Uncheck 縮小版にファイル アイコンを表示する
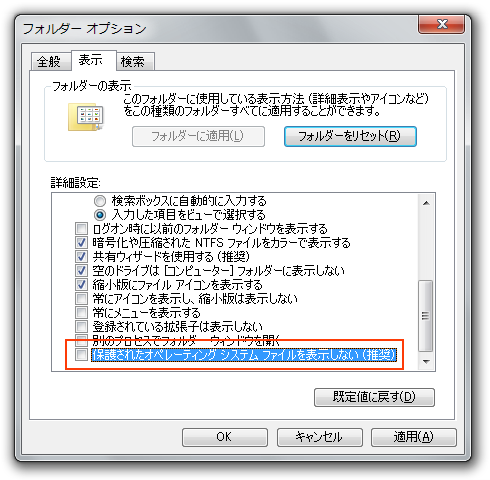This screenshot has height=480, width=490. [x=81, y=285]
